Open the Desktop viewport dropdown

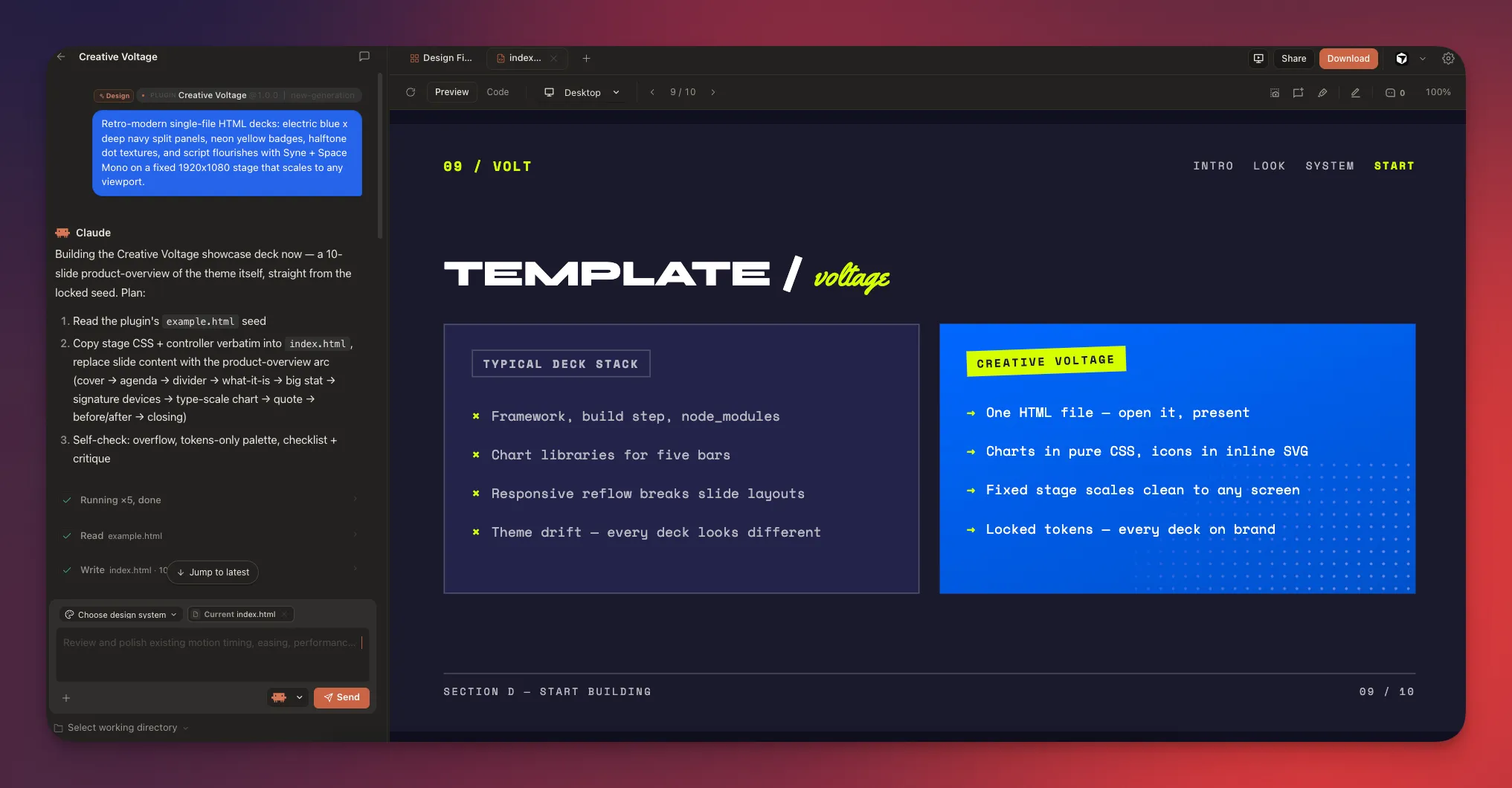(582, 93)
